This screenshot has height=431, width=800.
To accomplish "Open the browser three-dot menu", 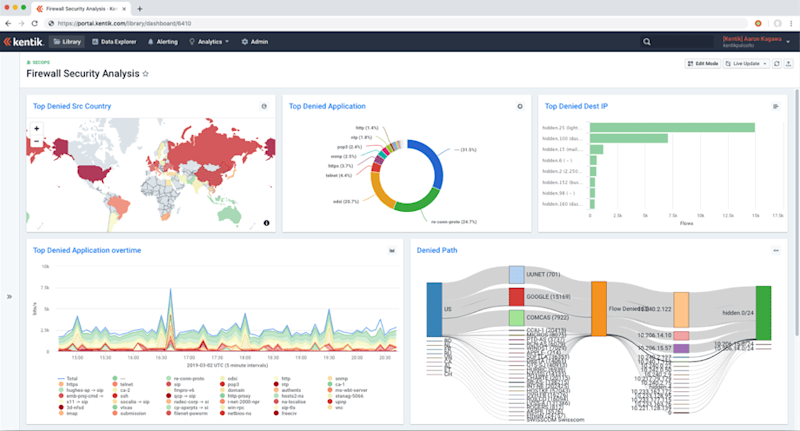I will point(791,23).
